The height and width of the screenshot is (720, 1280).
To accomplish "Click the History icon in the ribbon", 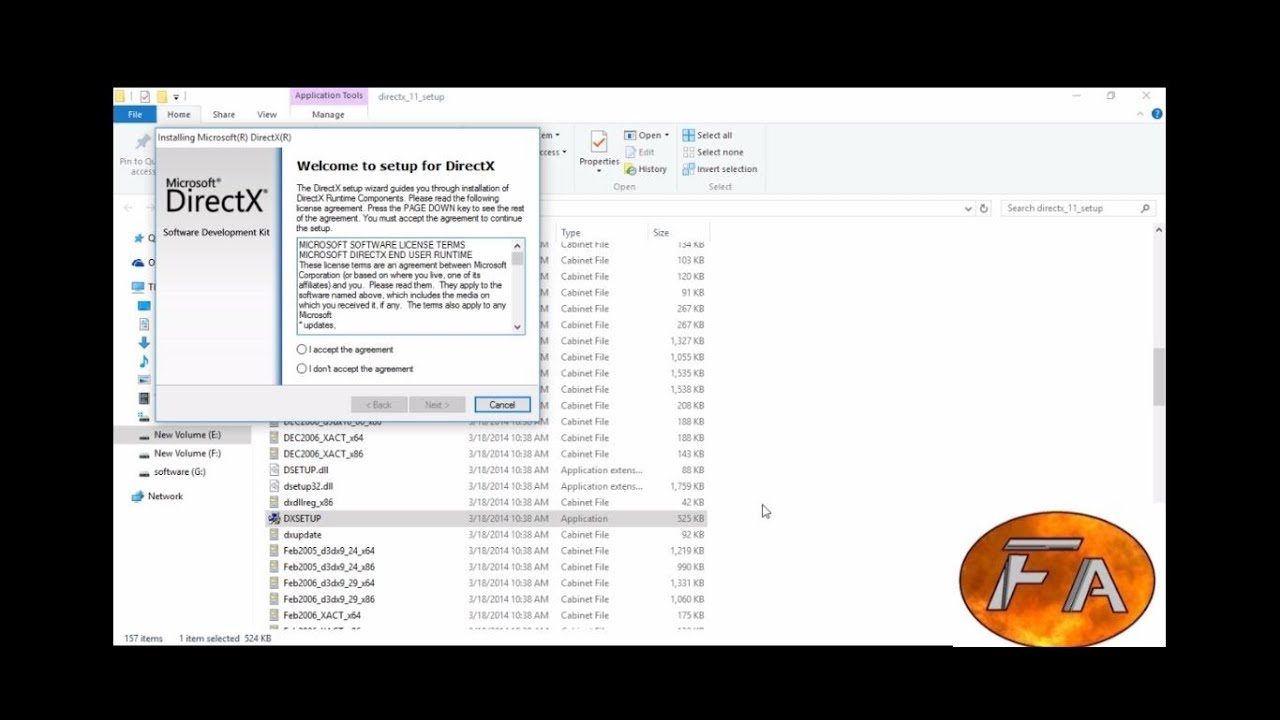I will (x=631, y=169).
